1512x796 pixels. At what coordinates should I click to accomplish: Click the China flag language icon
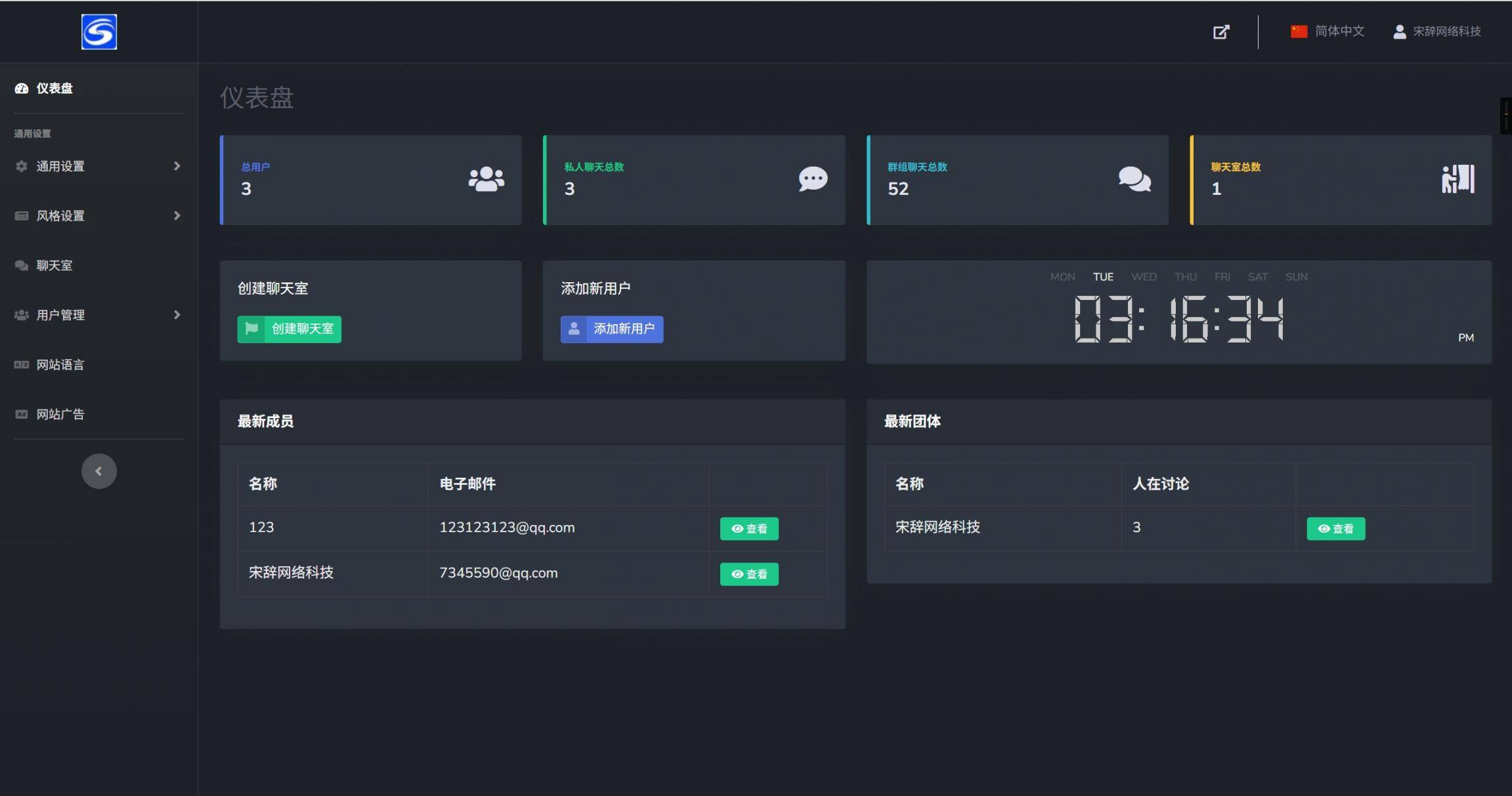[1299, 31]
